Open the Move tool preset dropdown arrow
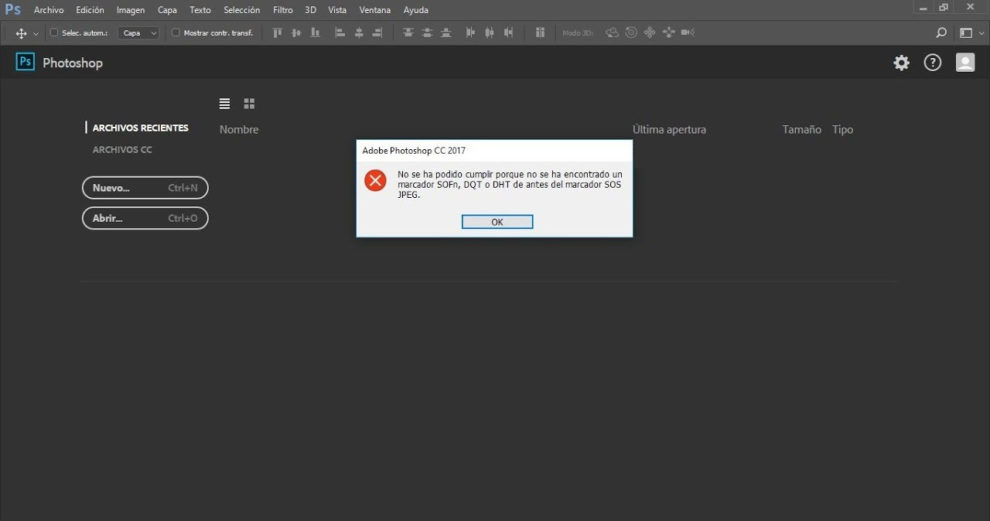The image size is (990, 521). click(35, 33)
